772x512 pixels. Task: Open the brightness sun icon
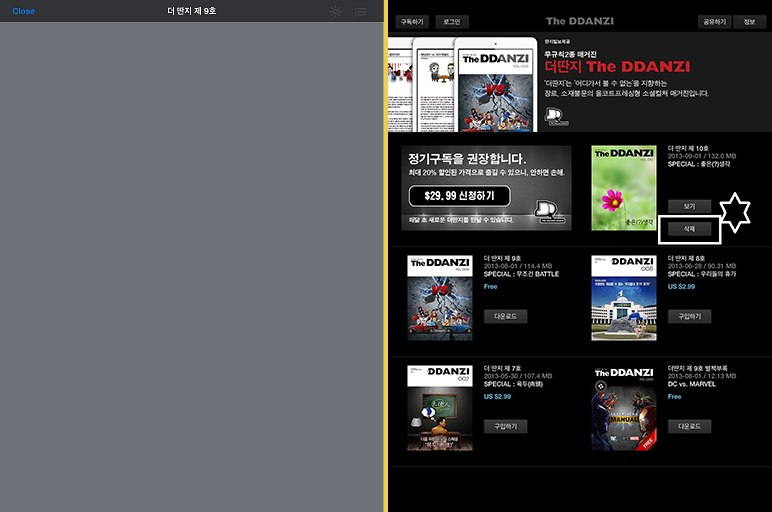click(x=335, y=11)
